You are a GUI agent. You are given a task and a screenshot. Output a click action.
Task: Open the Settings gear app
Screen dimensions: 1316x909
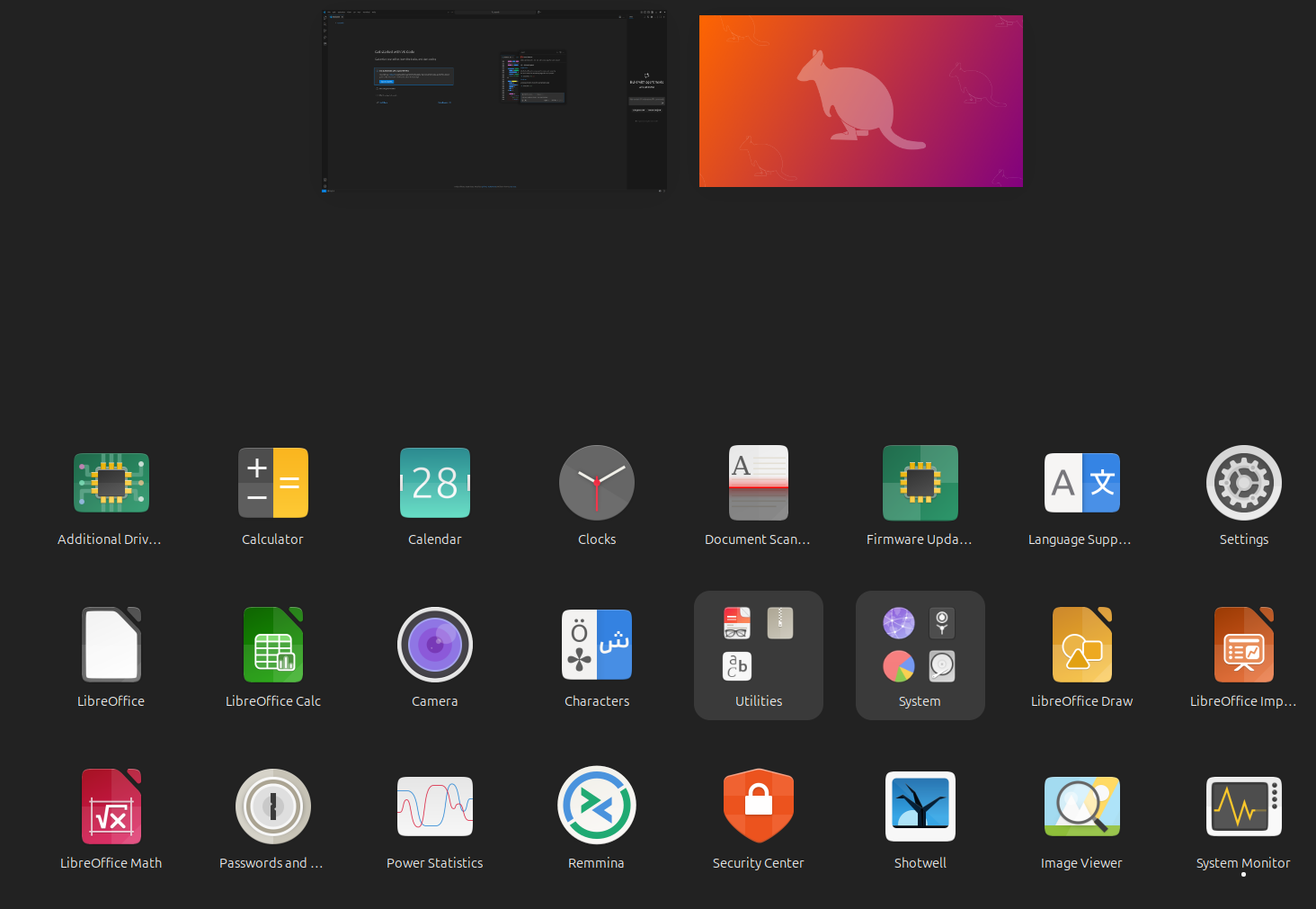click(x=1243, y=484)
